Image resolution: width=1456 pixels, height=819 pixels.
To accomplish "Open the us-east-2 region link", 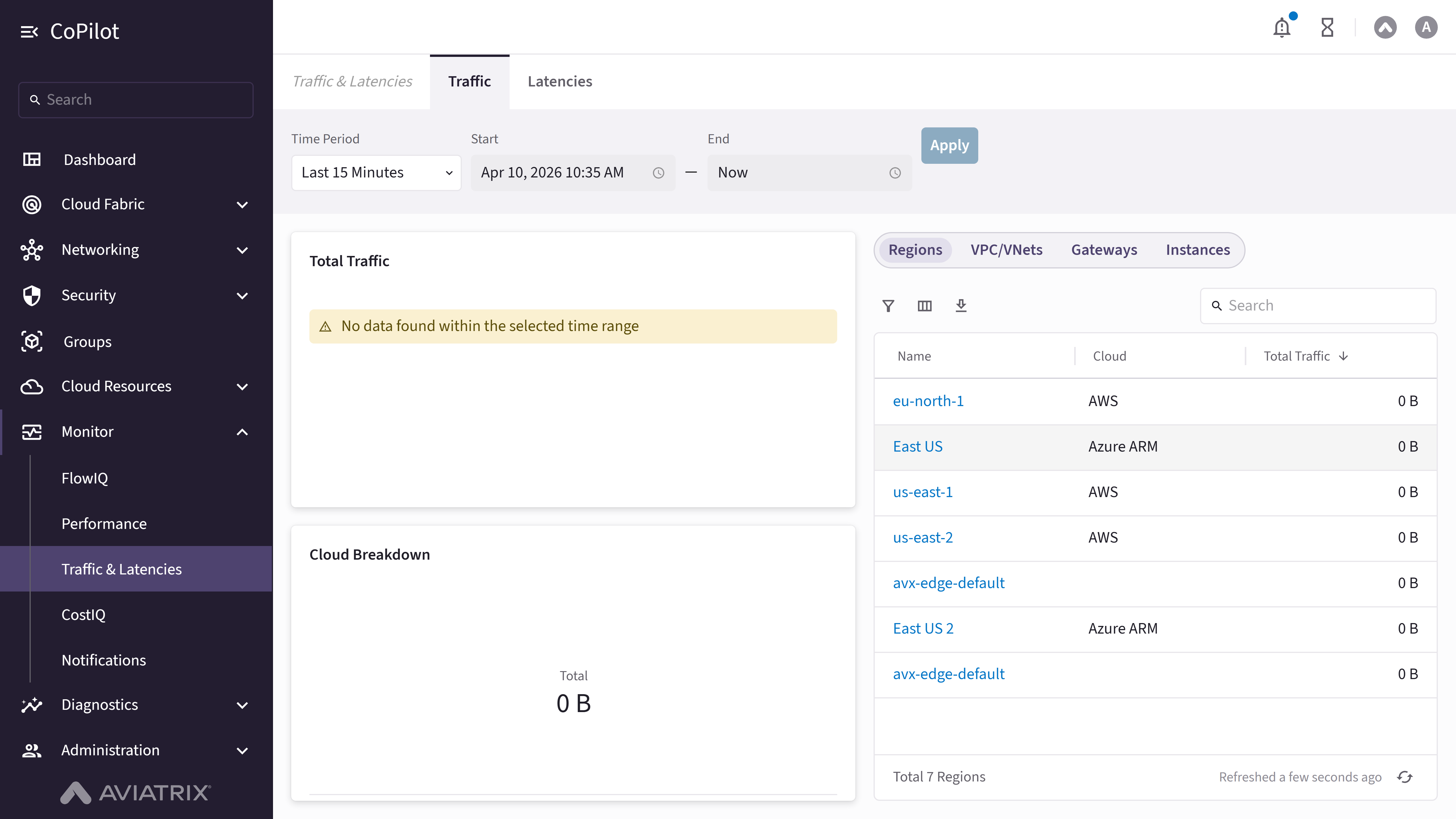I will point(923,537).
